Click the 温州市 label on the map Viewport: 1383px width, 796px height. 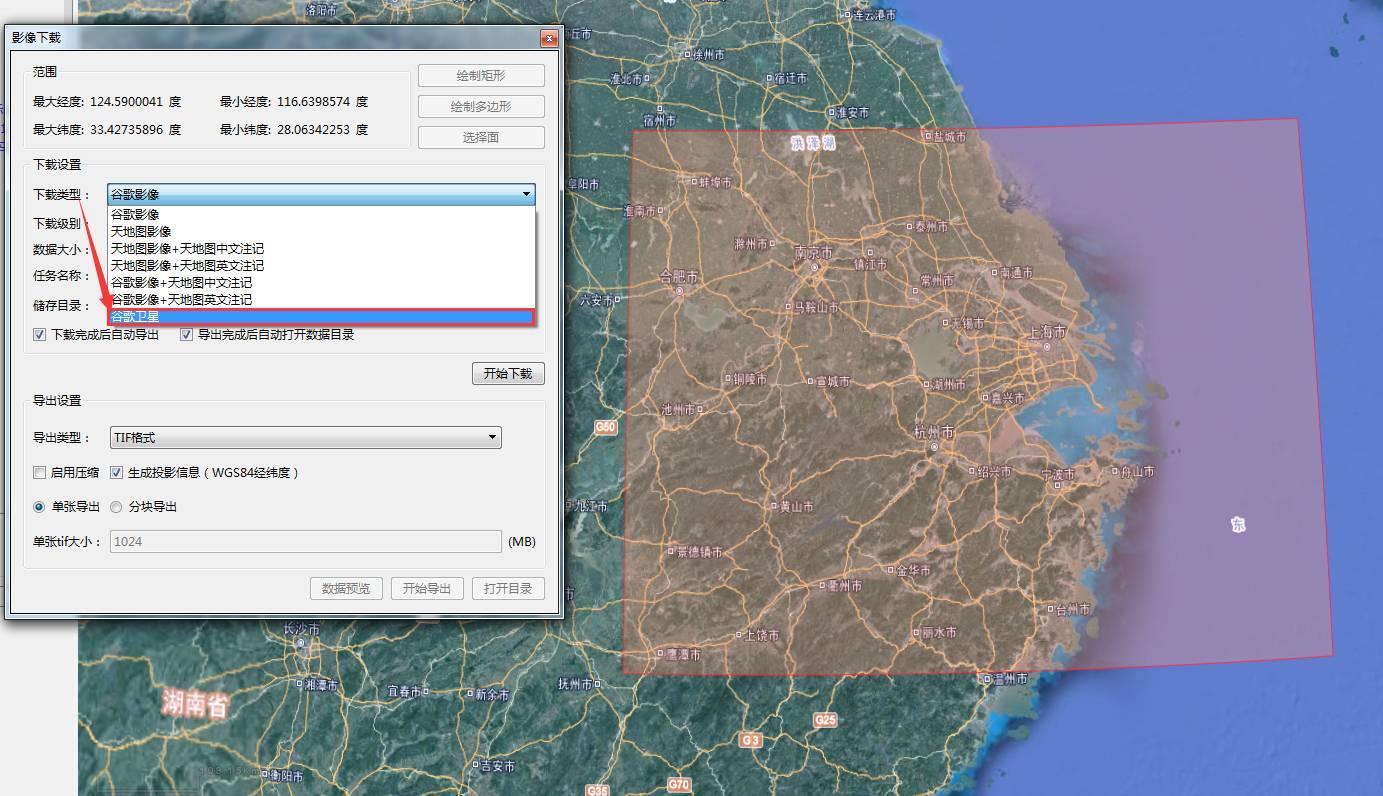(1011, 678)
